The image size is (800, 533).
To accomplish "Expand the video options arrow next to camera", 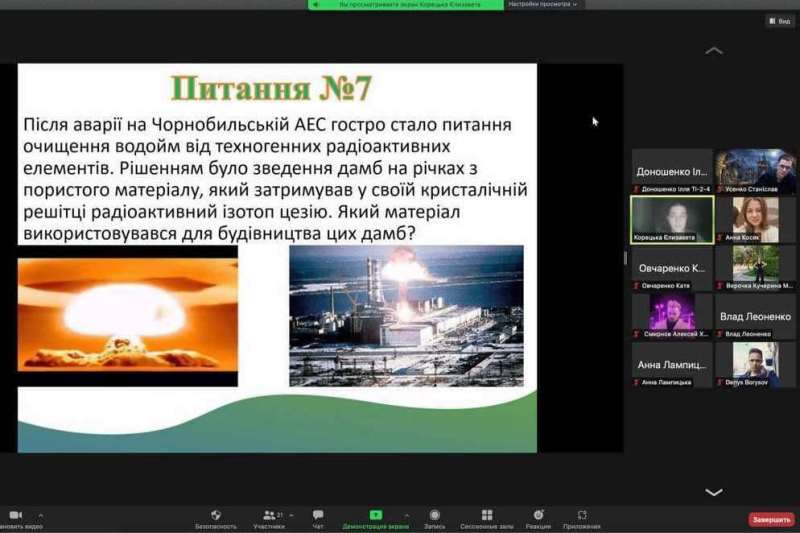I will pos(41,515).
